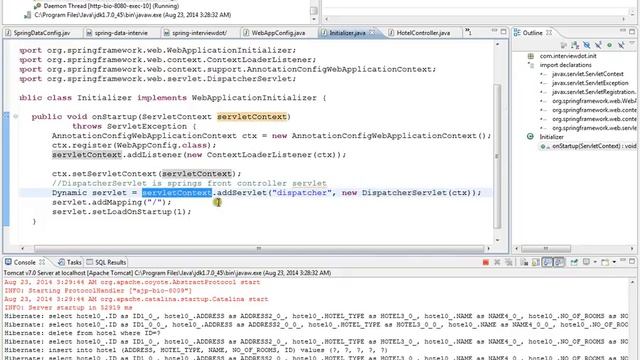The width and height of the screenshot is (640, 360).
Task: Click editor horizontal scrollbar thumb
Action: 259,248
